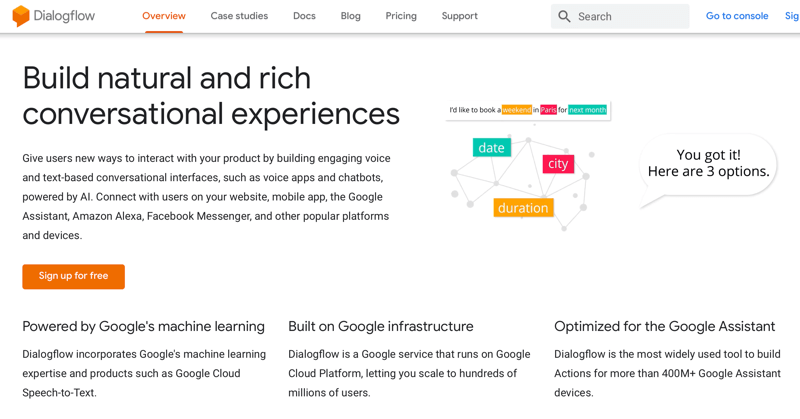Image resolution: width=800 pixels, height=419 pixels.
Task: Click heading 'Optimized for the Google Assistant'
Action: (x=664, y=326)
